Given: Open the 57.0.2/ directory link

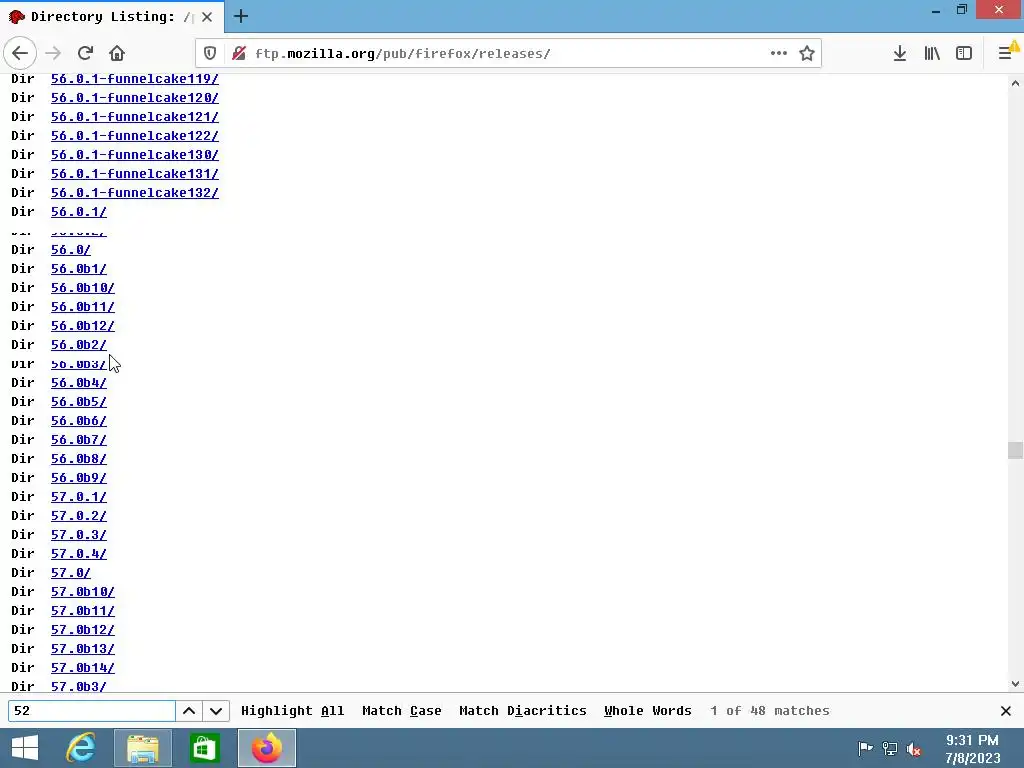Looking at the screenshot, I should [78, 515].
